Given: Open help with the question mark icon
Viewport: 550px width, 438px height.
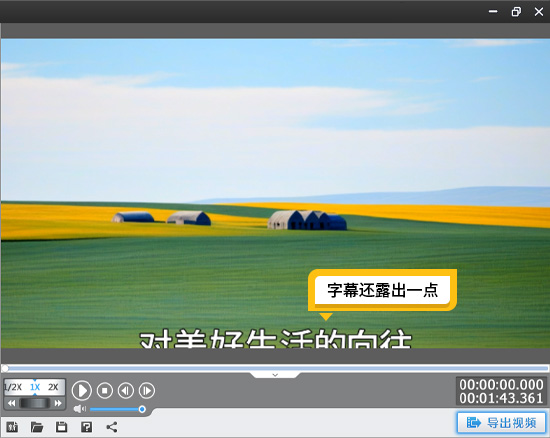Looking at the screenshot, I should point(86,427).
